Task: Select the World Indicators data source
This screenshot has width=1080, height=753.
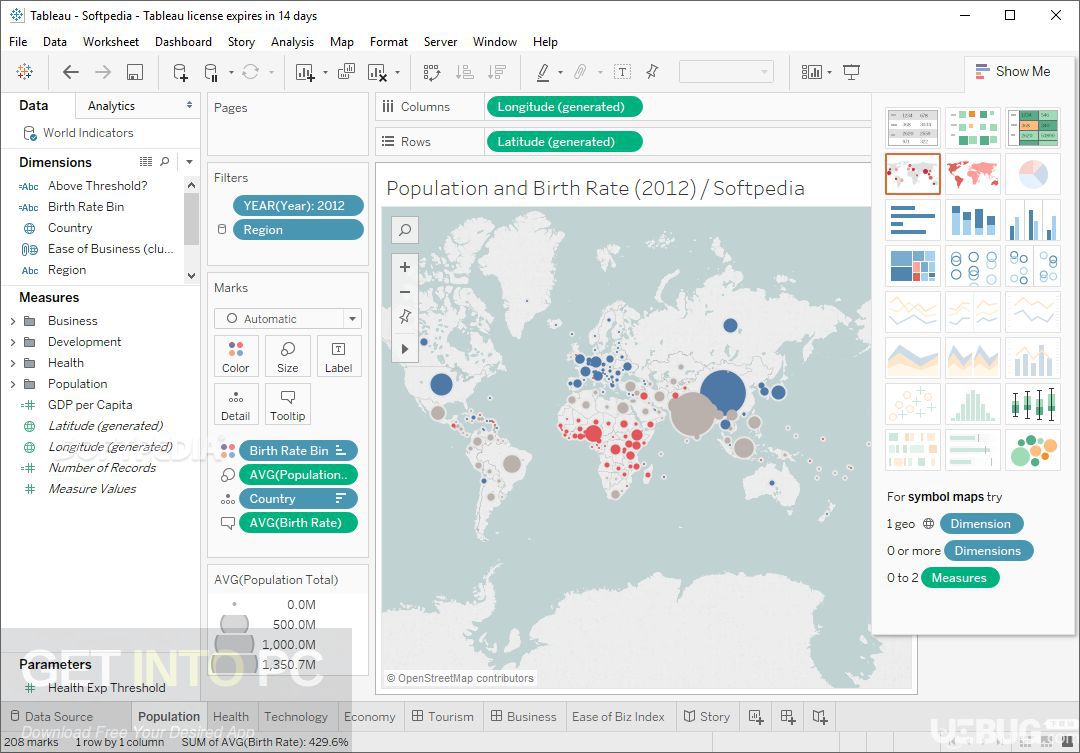Action: [87, 132]
